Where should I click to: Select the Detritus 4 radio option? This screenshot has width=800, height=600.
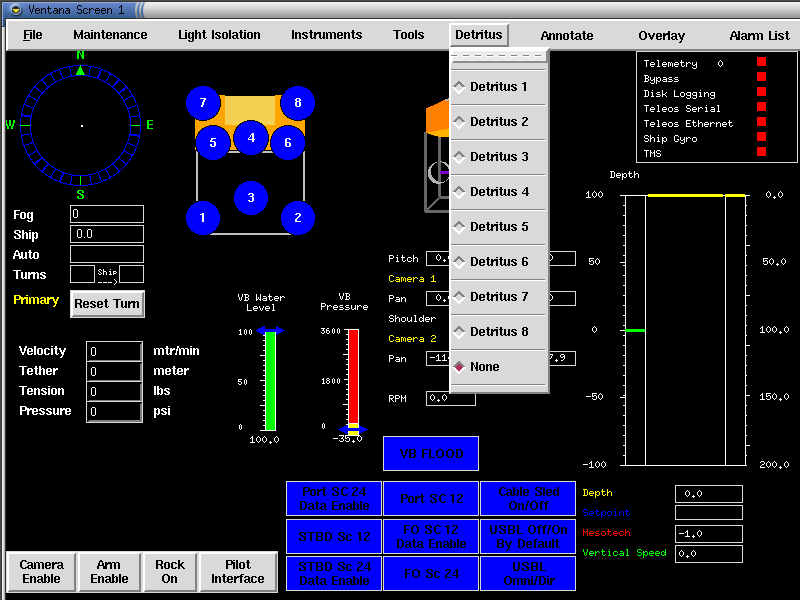coord(498,192)
